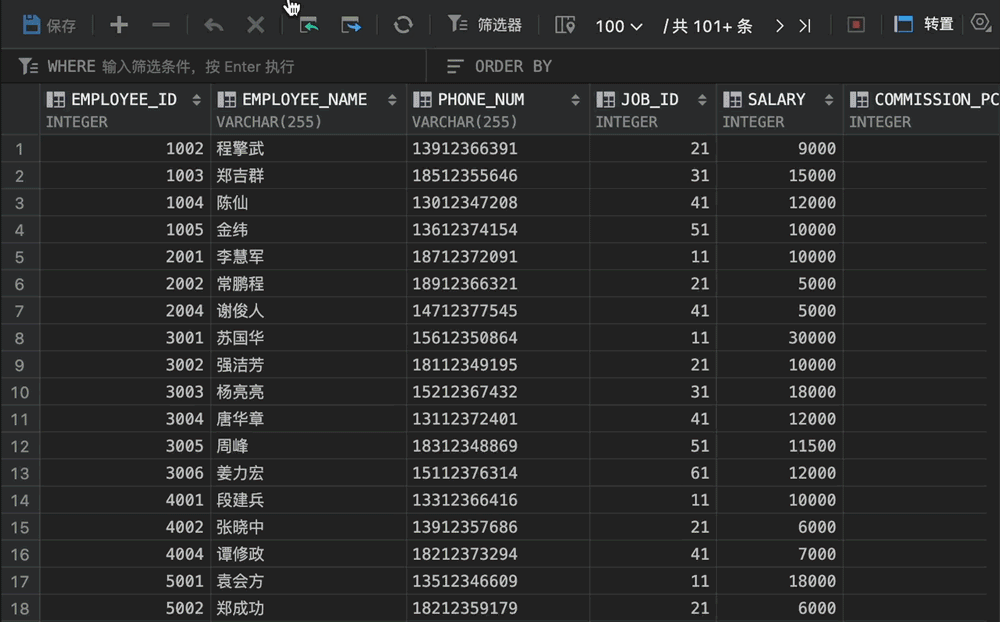Sort by PHONE_NUM column arrows
The height and width of the screenshot is (622, 1000).
pos(575,100)
